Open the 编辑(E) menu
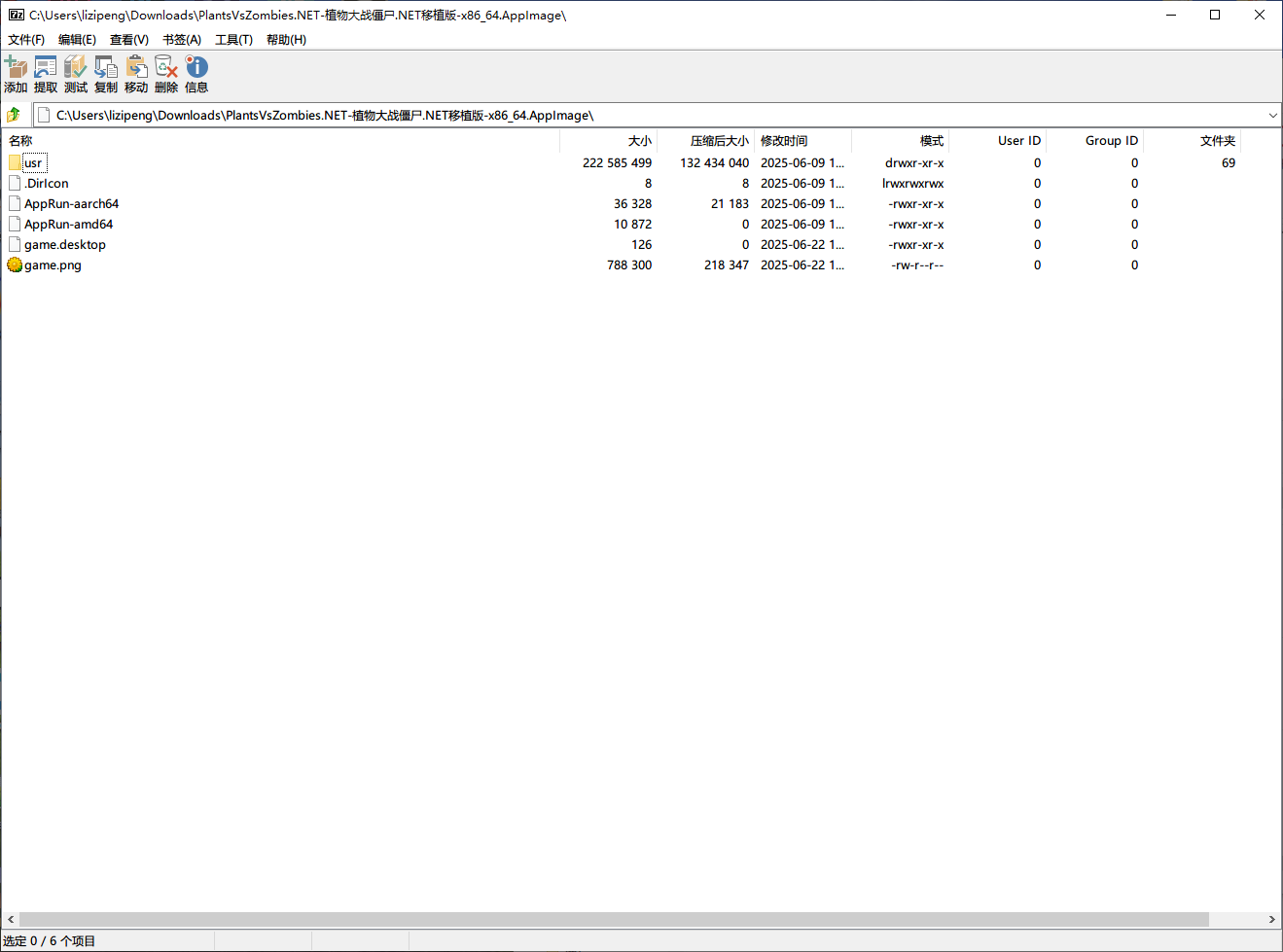This screenshot has width=1283, height=952. point(77,40)
